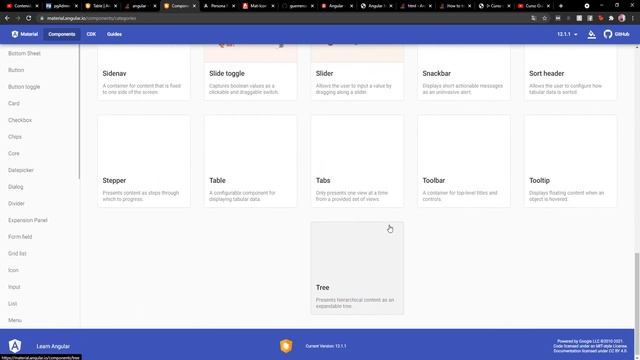Reload the page with refresh icon

tap(29, 18)
